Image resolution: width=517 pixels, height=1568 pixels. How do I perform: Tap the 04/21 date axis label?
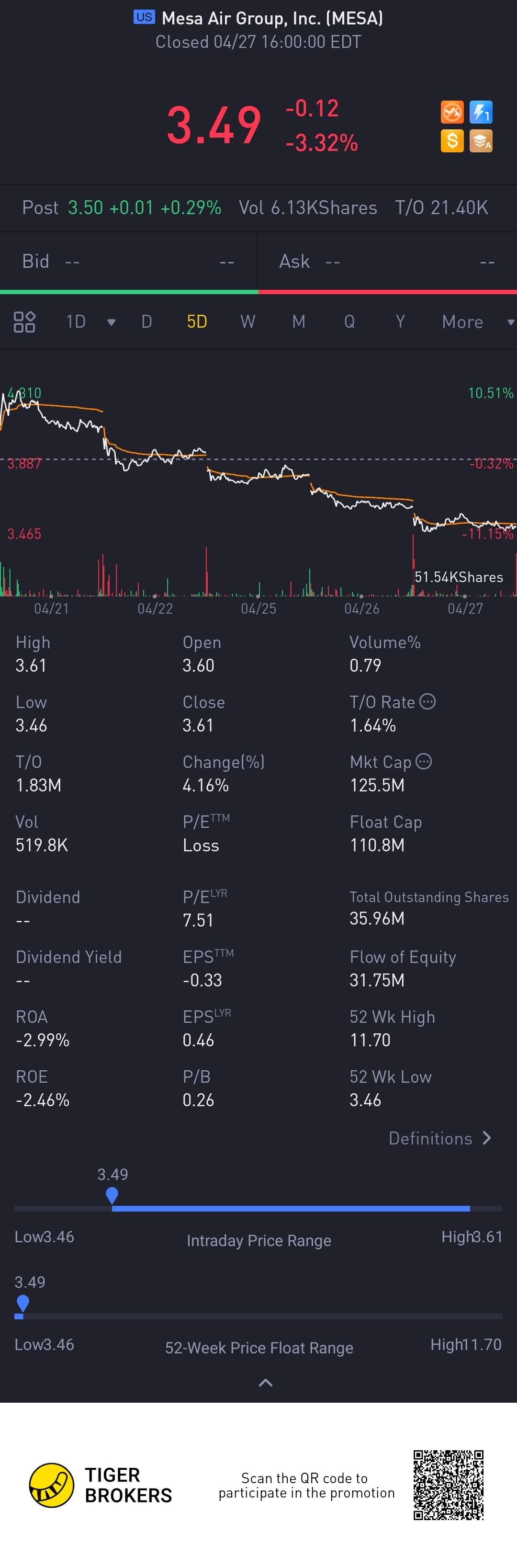pos(52,609)
